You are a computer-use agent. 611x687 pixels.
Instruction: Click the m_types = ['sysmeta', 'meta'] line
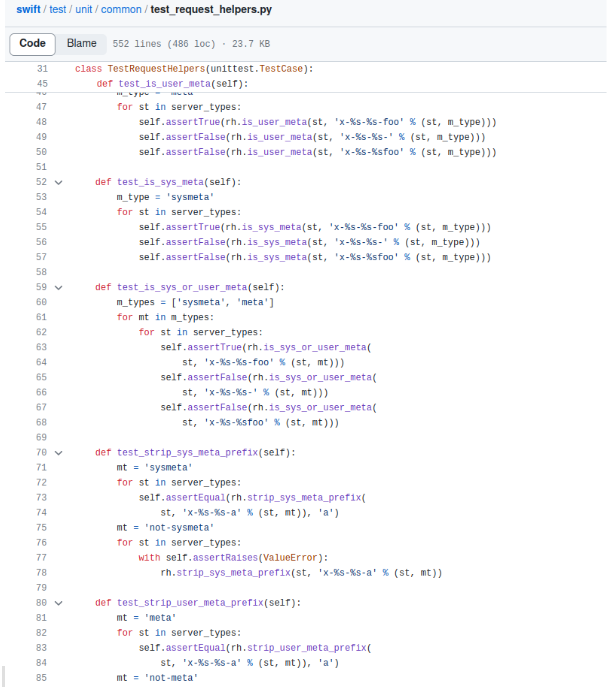tap(195, 302)
